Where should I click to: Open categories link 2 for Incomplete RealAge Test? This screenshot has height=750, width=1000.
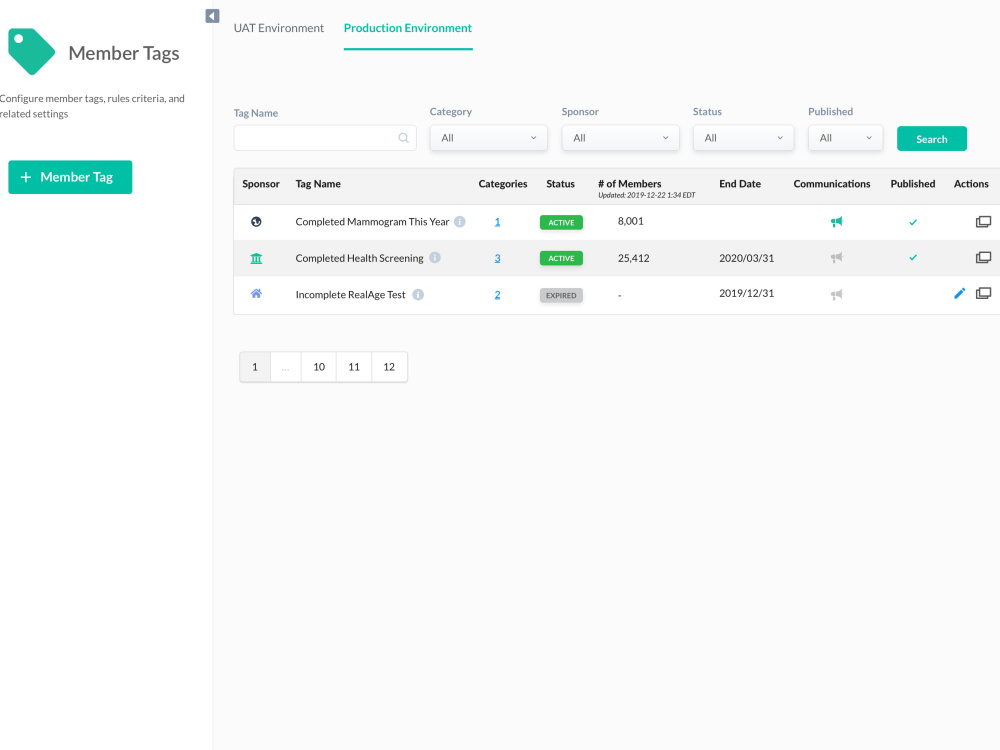tap(497, 295)
